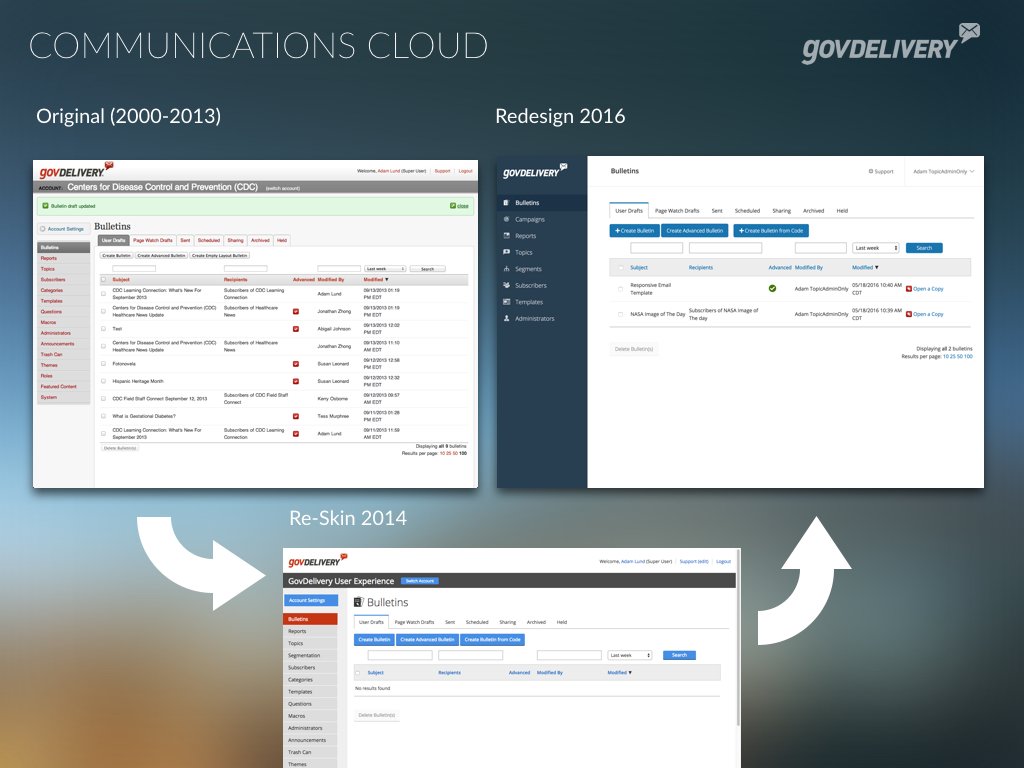Click the Administrators icon in the 2016 sidebar
Viewport: 1024px width, 768px height.
coord(508,318)
